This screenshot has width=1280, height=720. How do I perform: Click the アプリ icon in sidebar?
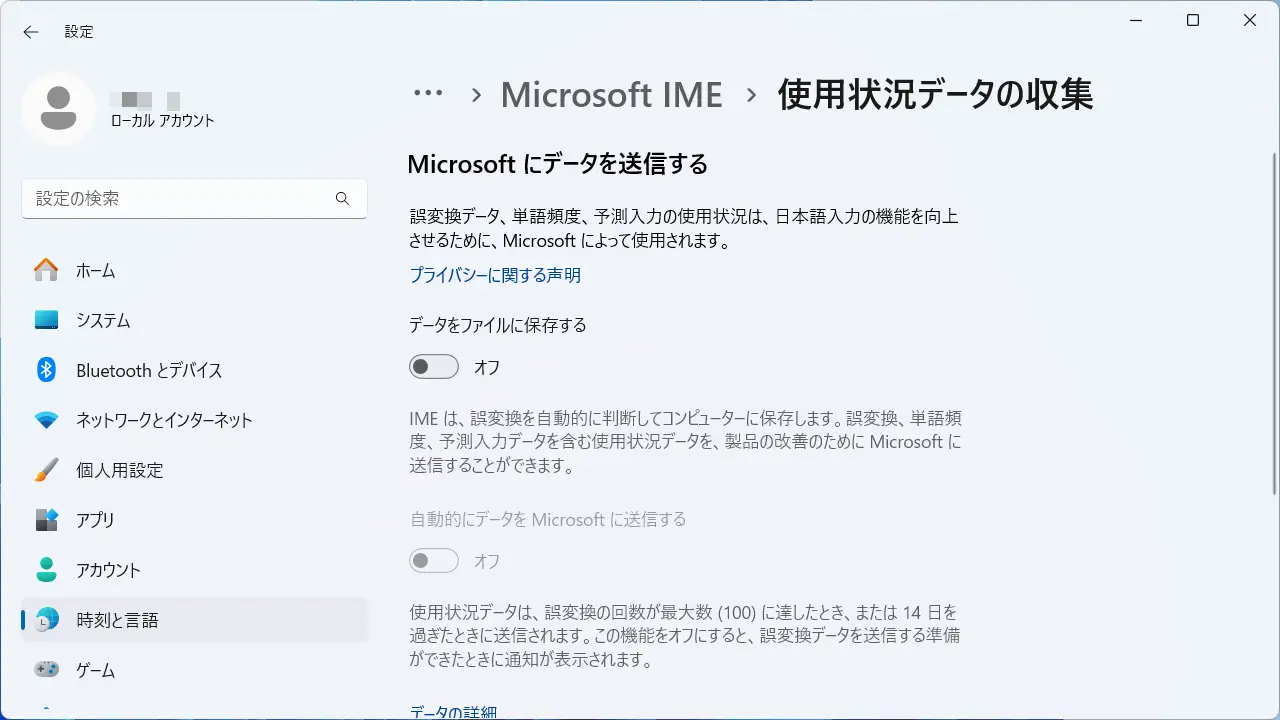46,520
